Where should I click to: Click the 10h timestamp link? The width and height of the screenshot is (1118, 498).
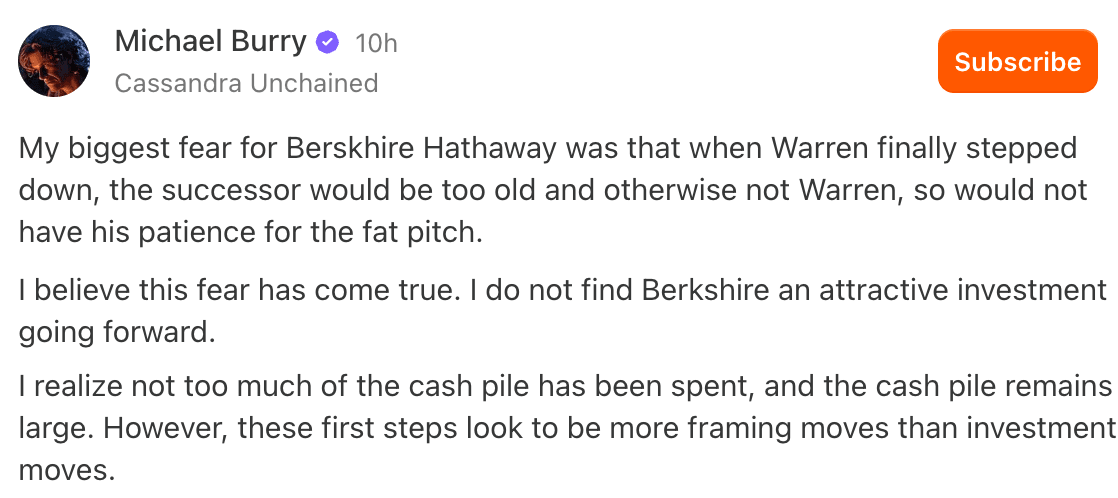376,44
